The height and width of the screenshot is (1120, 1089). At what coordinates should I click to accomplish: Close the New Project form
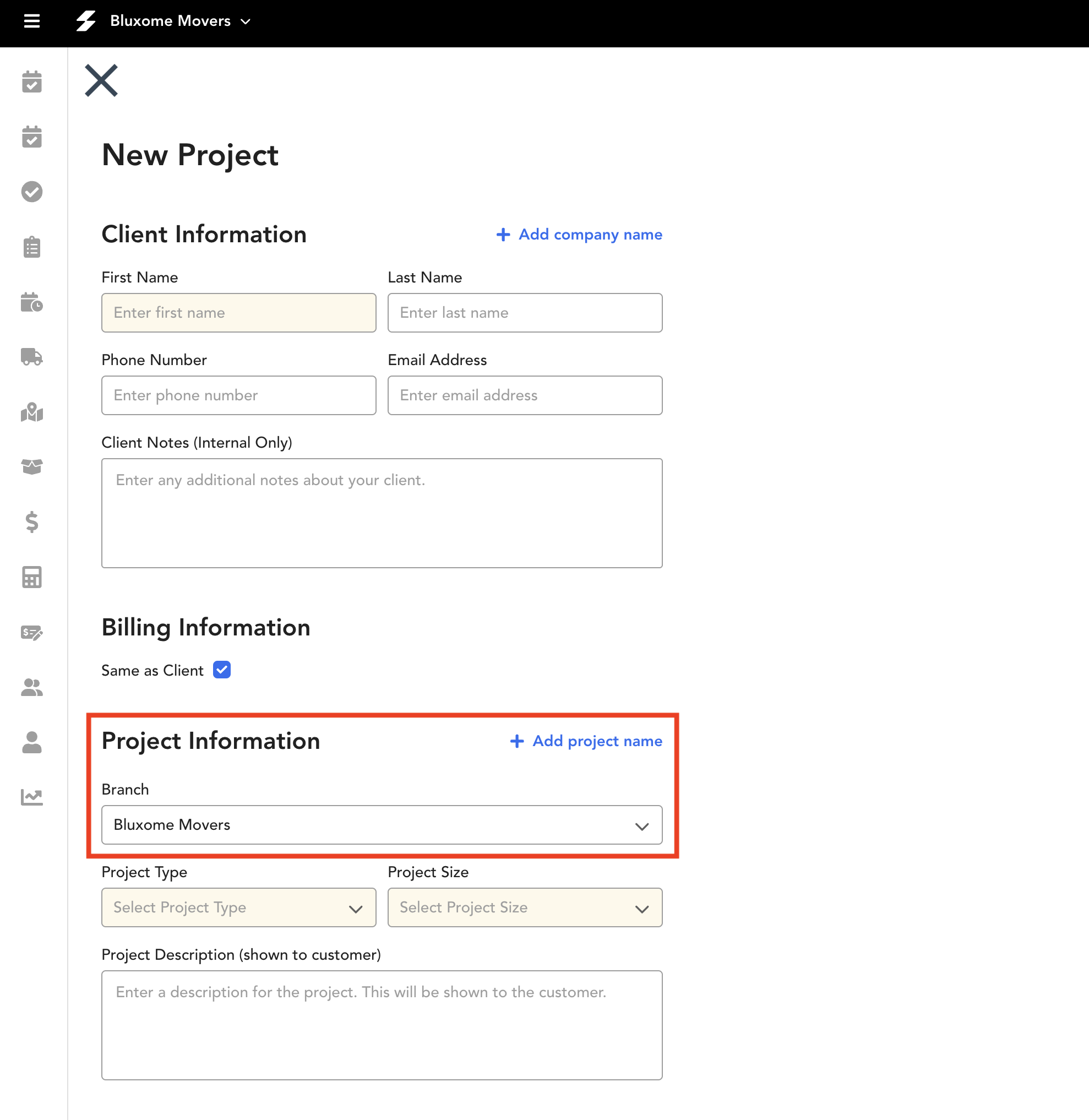101,80
